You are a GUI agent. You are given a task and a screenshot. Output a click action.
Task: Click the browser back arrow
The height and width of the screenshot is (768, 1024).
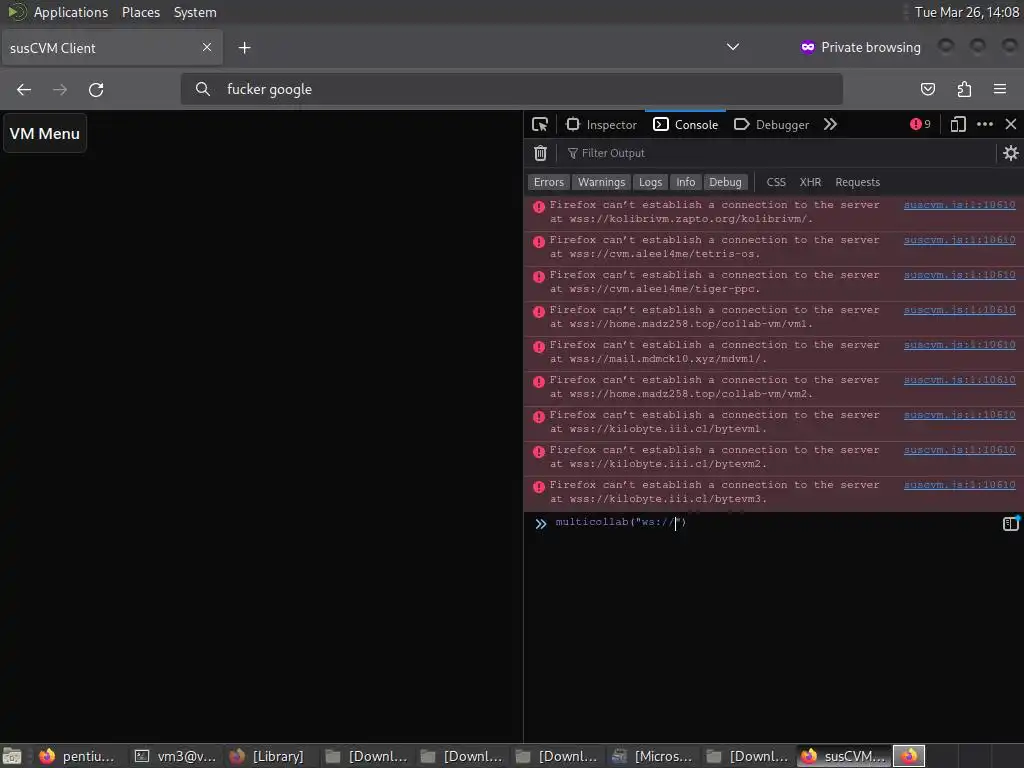(24, 89)
